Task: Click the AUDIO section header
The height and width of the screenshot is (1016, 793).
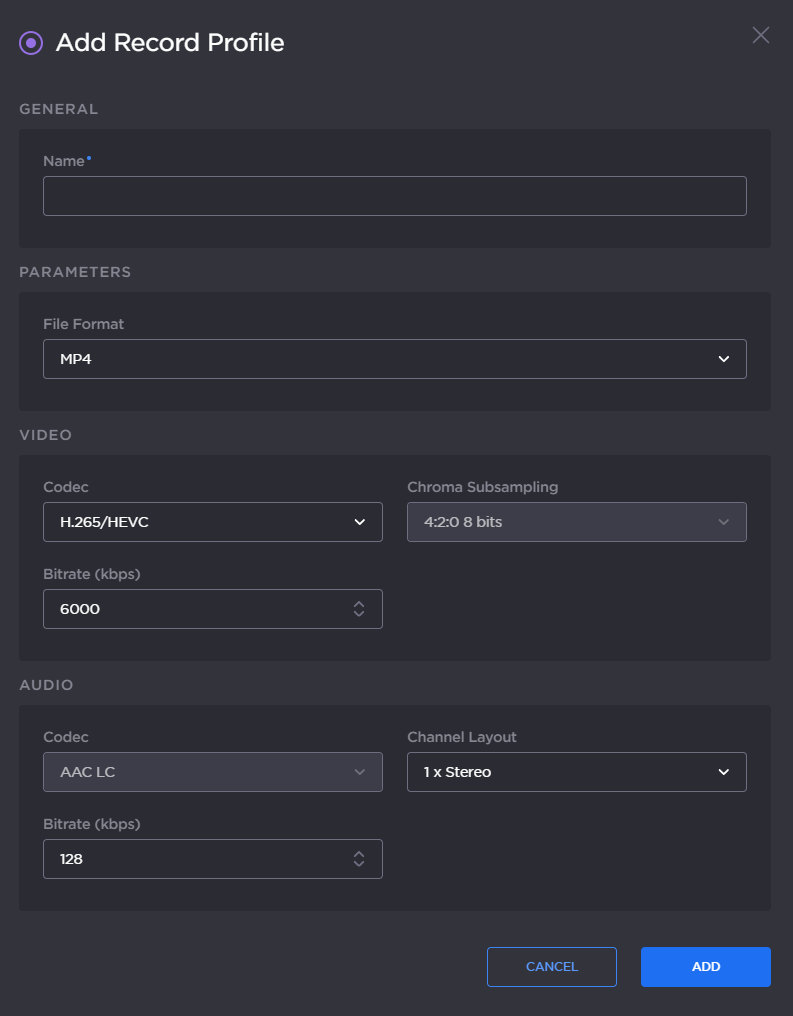Action: [x=46, y=684]
